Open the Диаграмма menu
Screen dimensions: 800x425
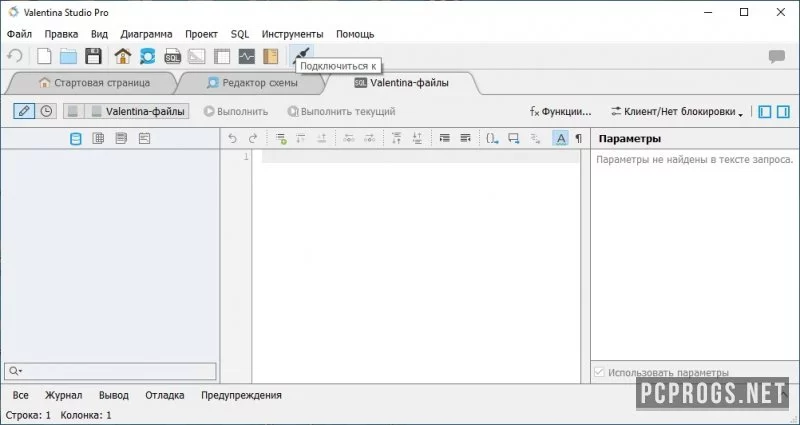[146, 34]
